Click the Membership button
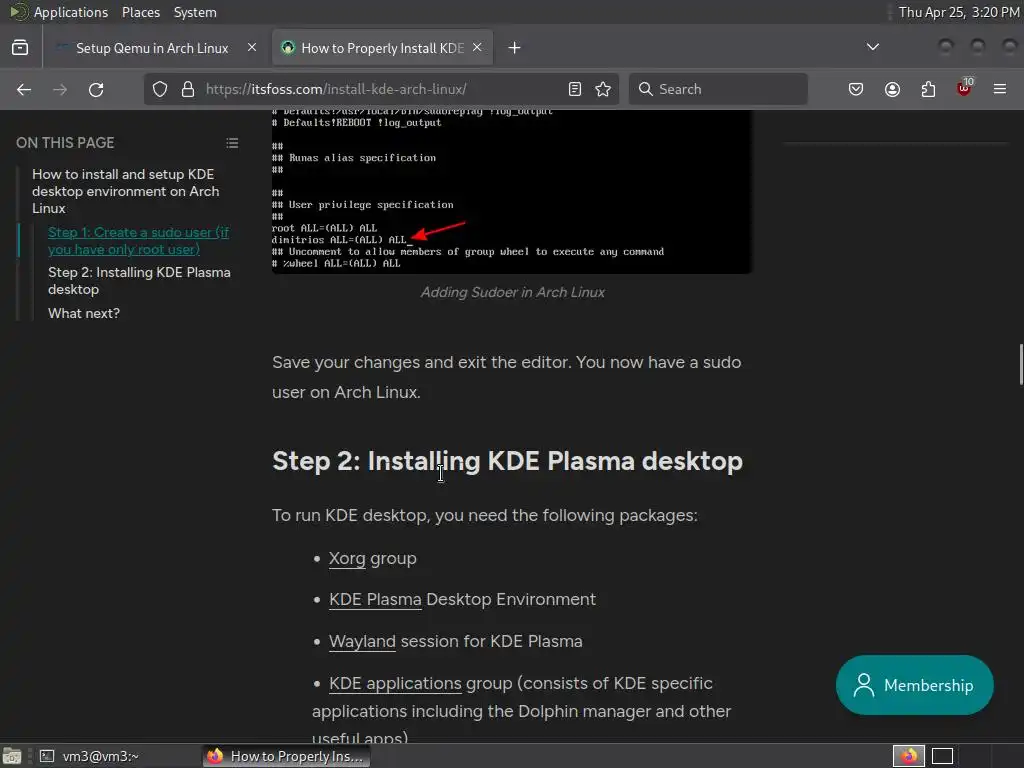Viewport: 1024px width, 768px height. (914, 685)
